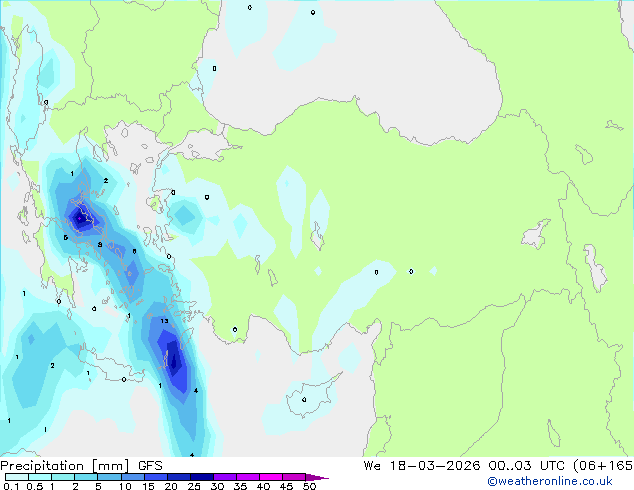Click the '20' legend scale label

[171, 486]
